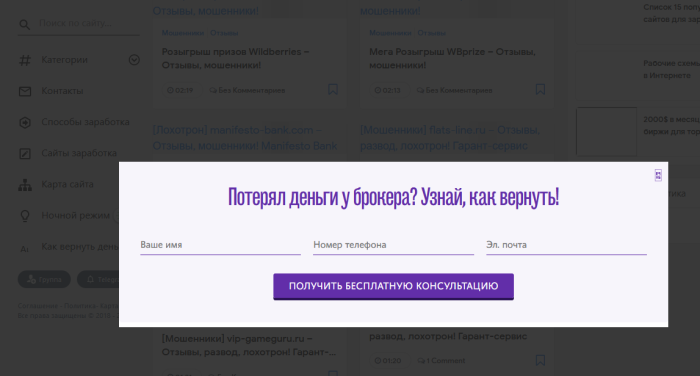
Task: Open "Список 15 популярных" sidebar article
Action: click(671, 13)
